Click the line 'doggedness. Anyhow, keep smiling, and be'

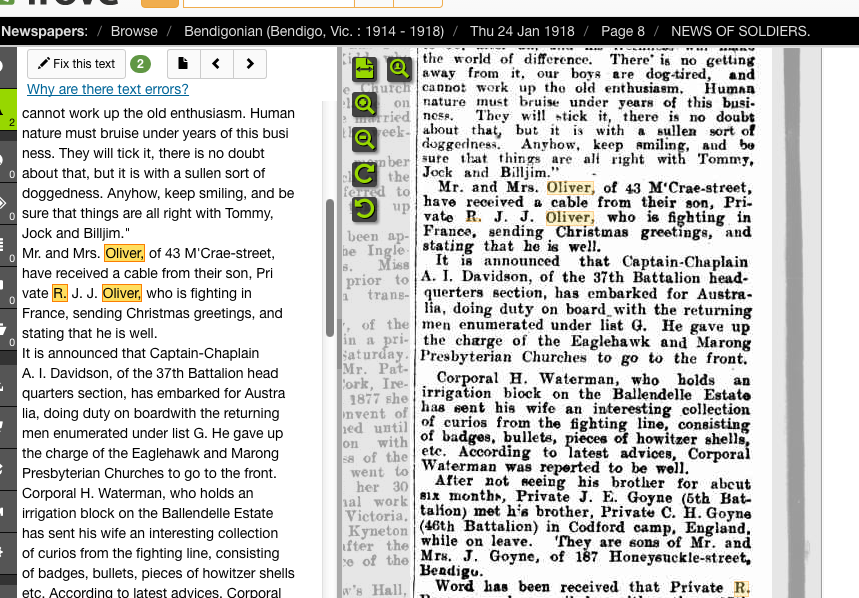tap(158, 193)
